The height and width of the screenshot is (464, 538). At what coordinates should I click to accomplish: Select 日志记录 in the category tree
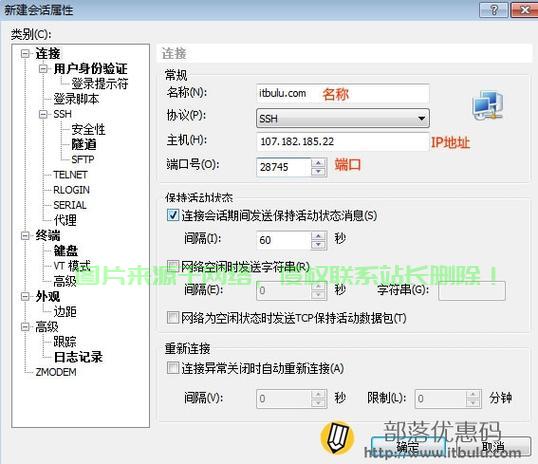(78, 357)
